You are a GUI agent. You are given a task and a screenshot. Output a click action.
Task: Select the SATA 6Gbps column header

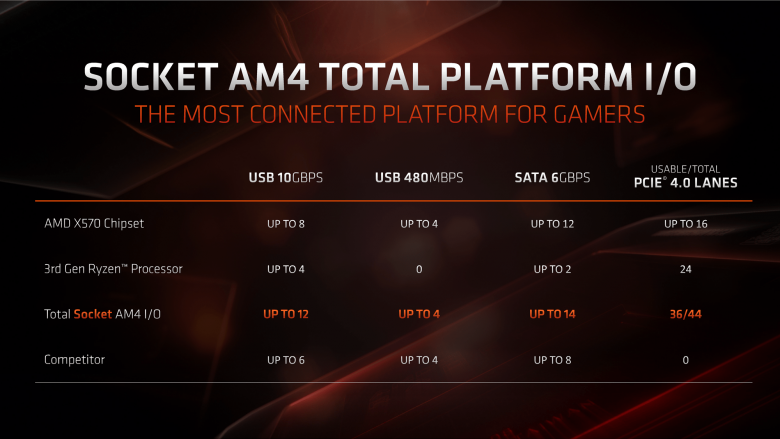pyautogui.click(x=552, y=177)
